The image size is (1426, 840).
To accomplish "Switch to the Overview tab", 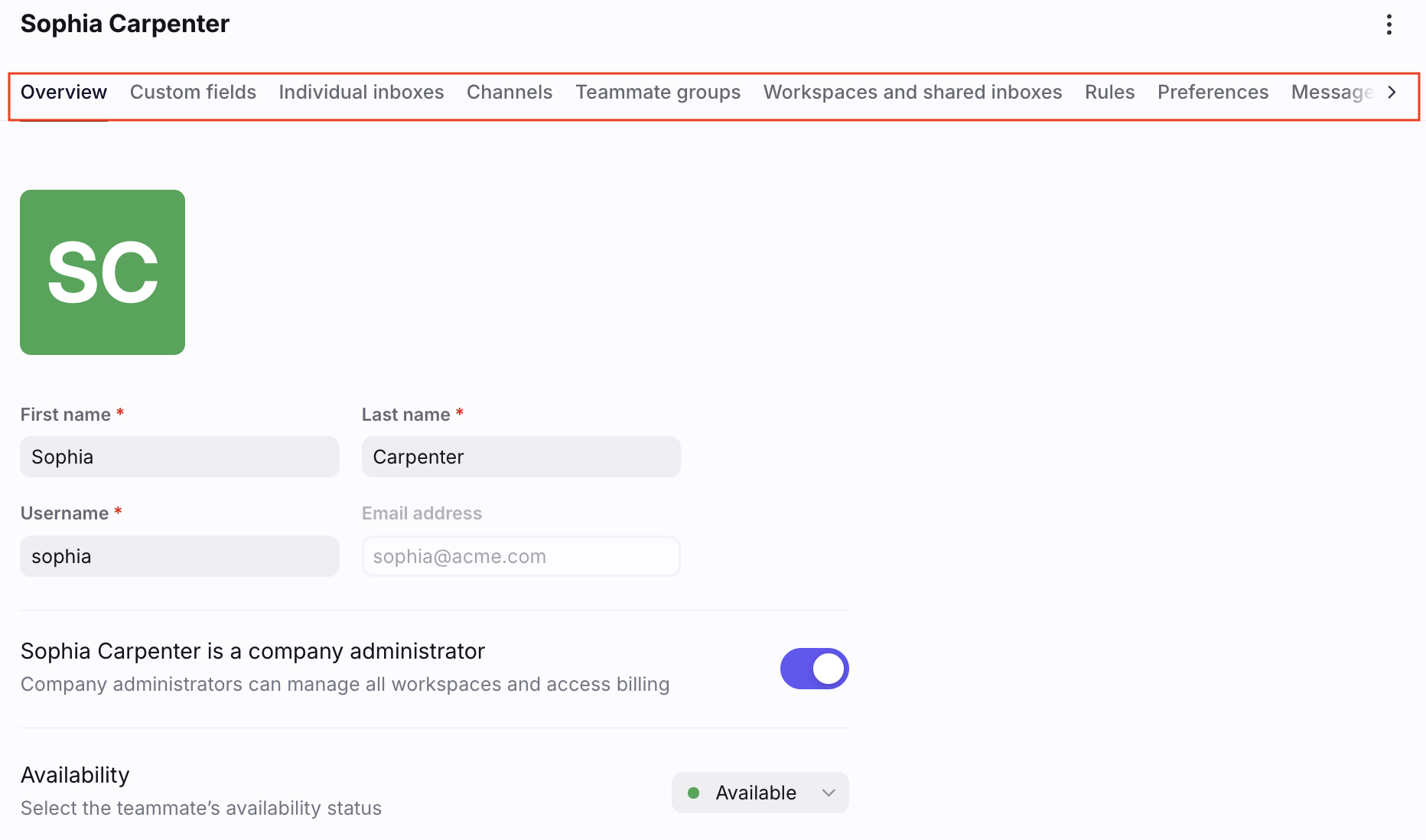I will click(x=63, y=93).
